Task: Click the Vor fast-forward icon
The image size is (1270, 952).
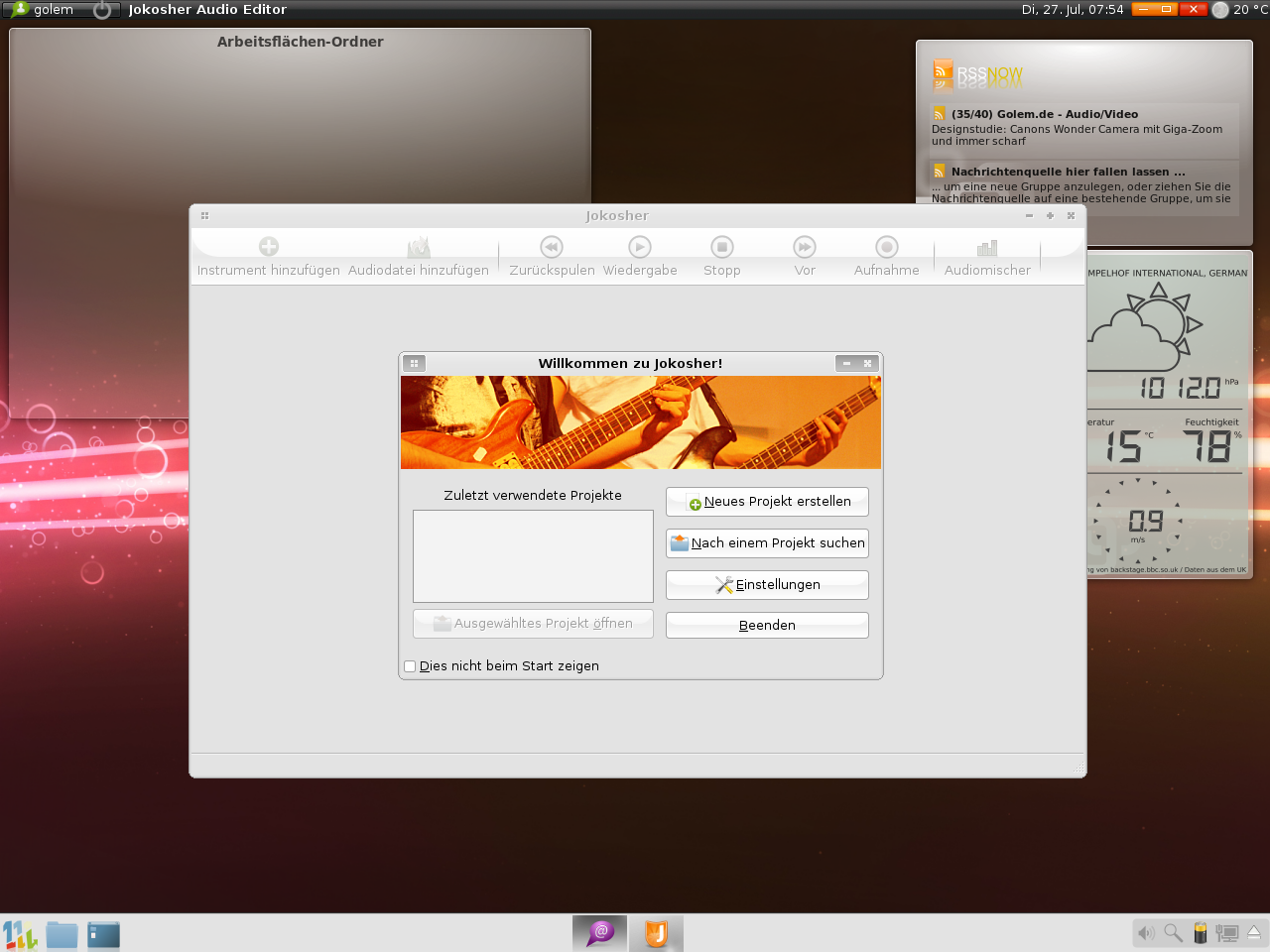Action: click(804, 247)
